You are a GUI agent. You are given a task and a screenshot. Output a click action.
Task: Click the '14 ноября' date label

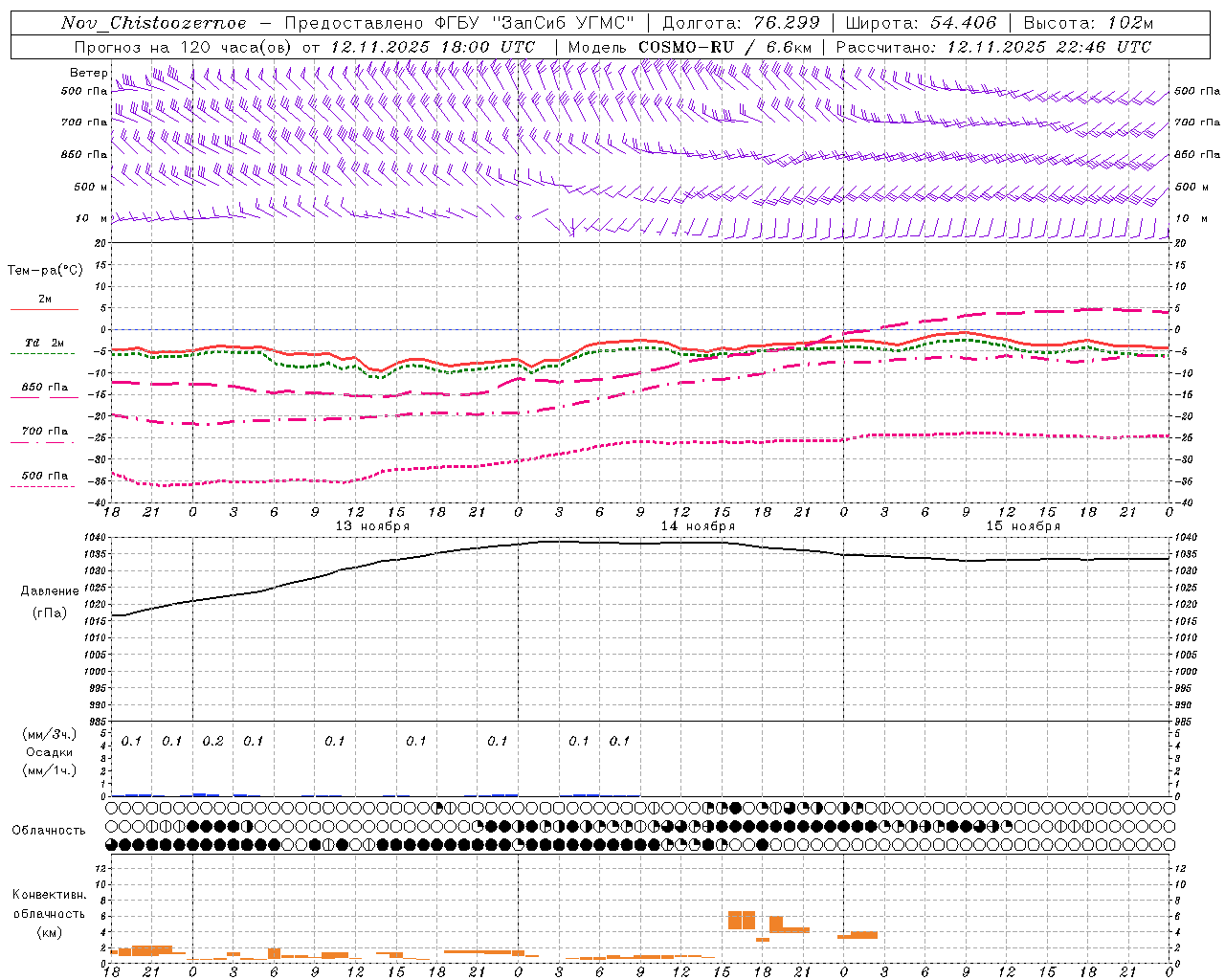pyautogui.click(x=698, y=526)
